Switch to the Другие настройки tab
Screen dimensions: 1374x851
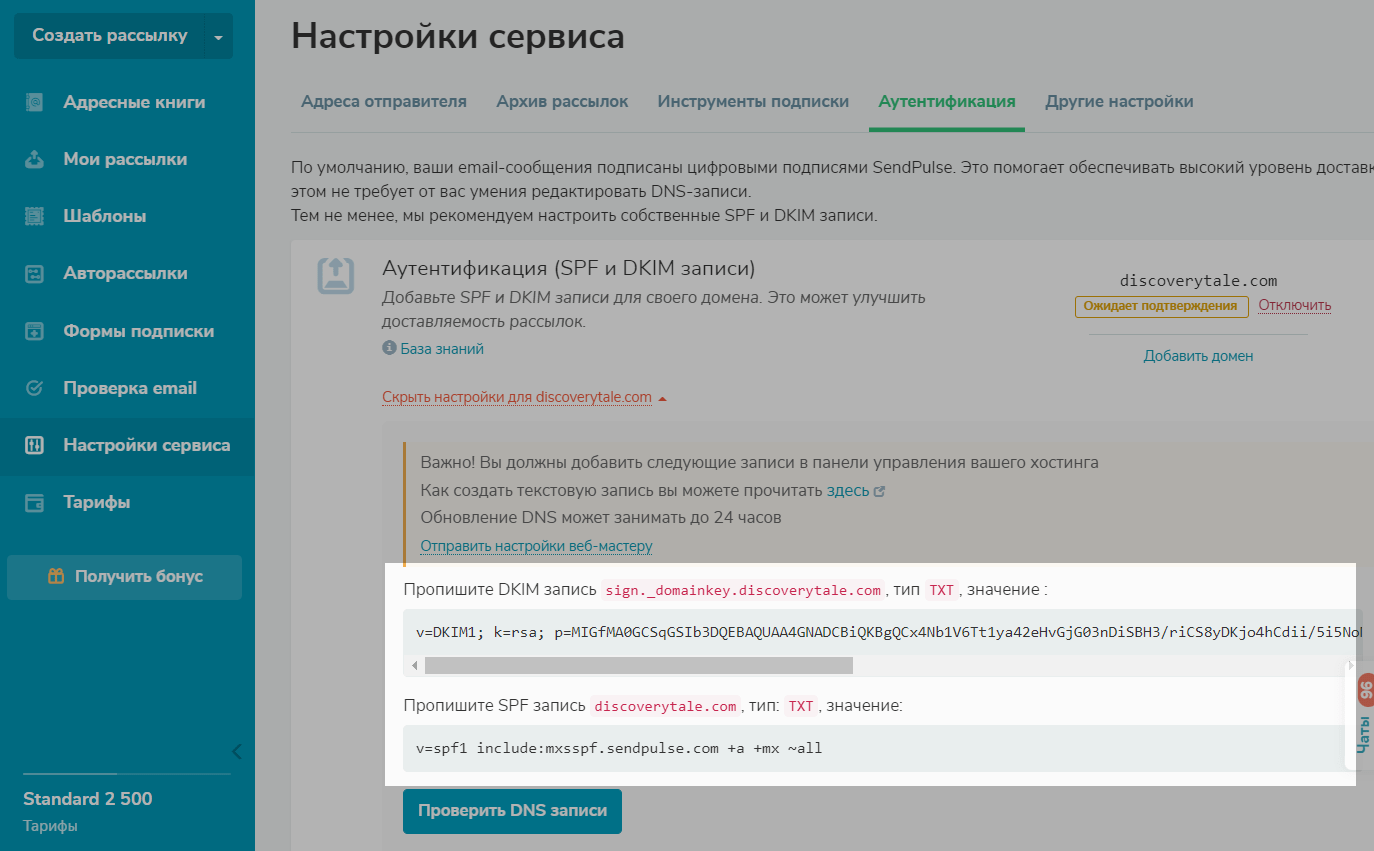coord(1119,101)
